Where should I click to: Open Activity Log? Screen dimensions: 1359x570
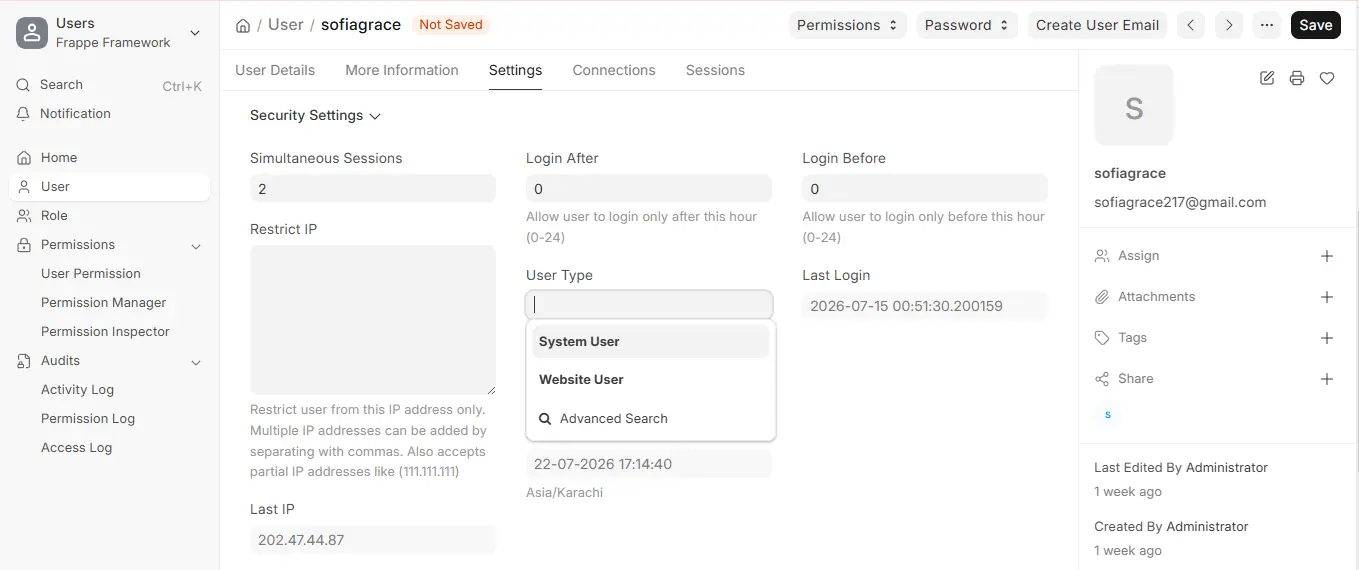(x=77, y=390)
